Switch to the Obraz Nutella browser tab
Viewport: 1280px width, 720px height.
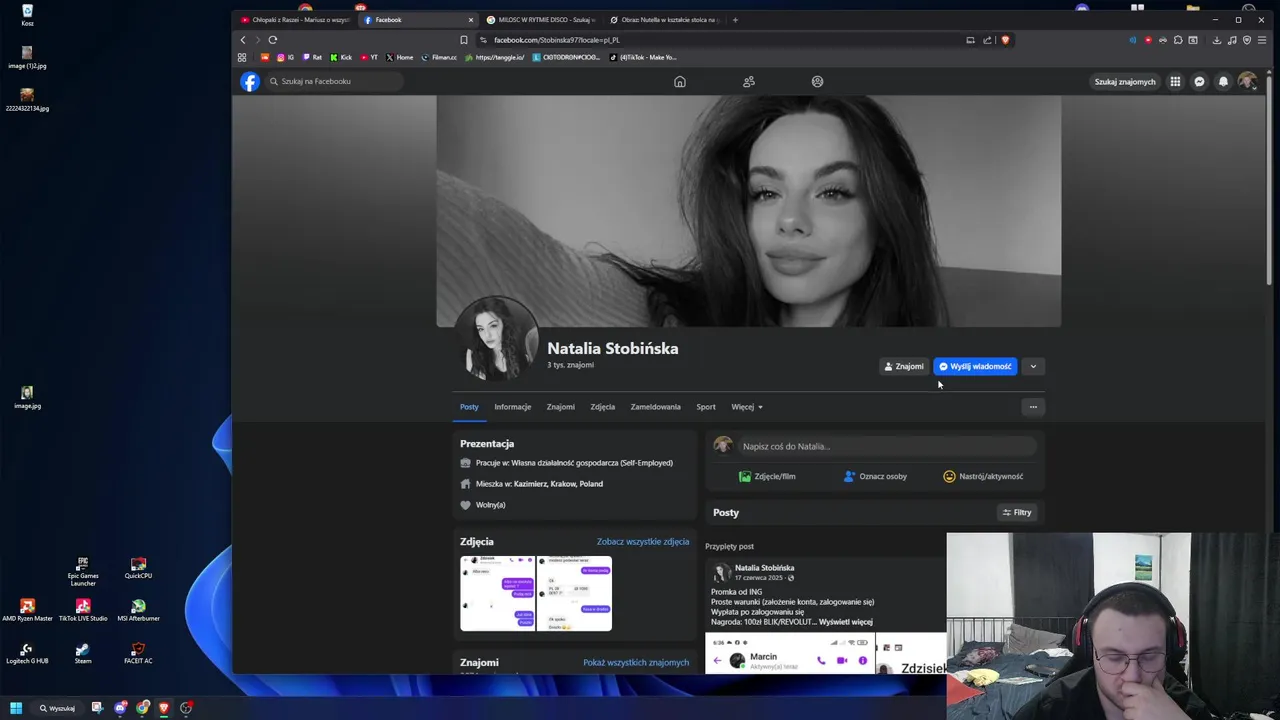[x=665, y=20]
